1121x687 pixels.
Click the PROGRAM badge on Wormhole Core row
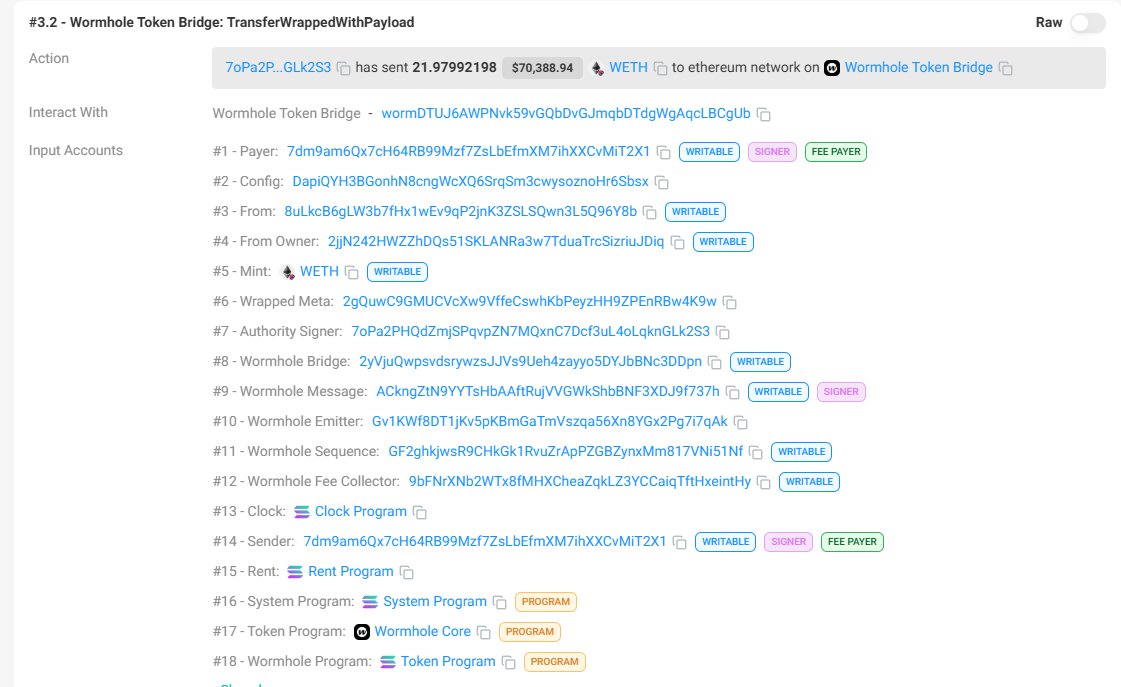tap(530, 632)
